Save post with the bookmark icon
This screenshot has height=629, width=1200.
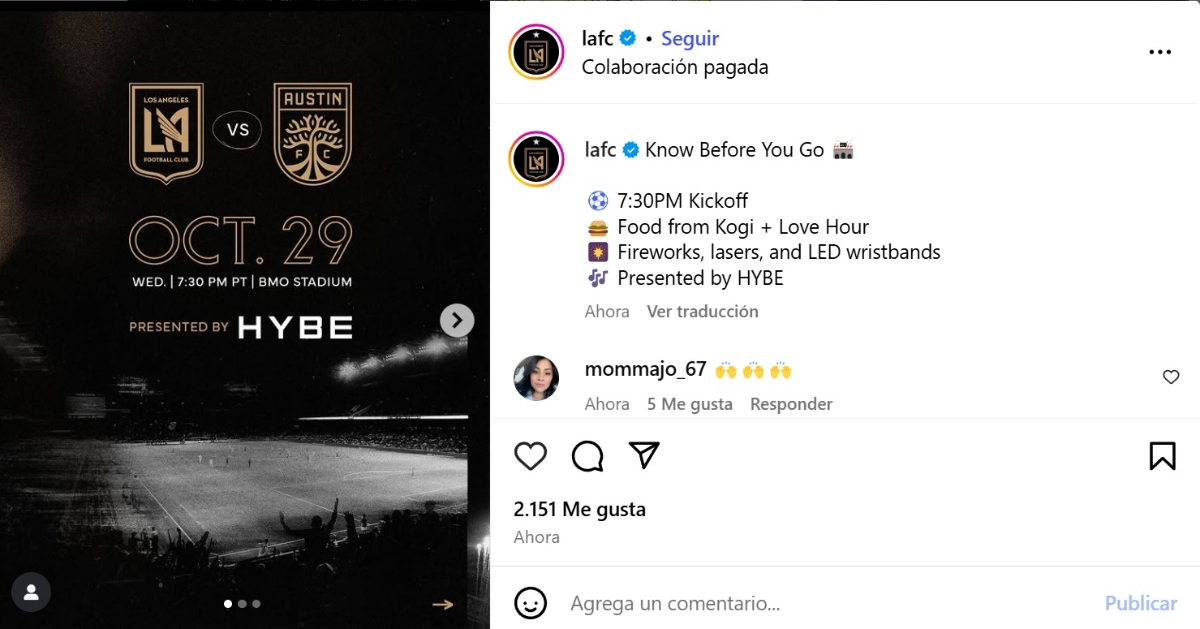coord(1162,456)
